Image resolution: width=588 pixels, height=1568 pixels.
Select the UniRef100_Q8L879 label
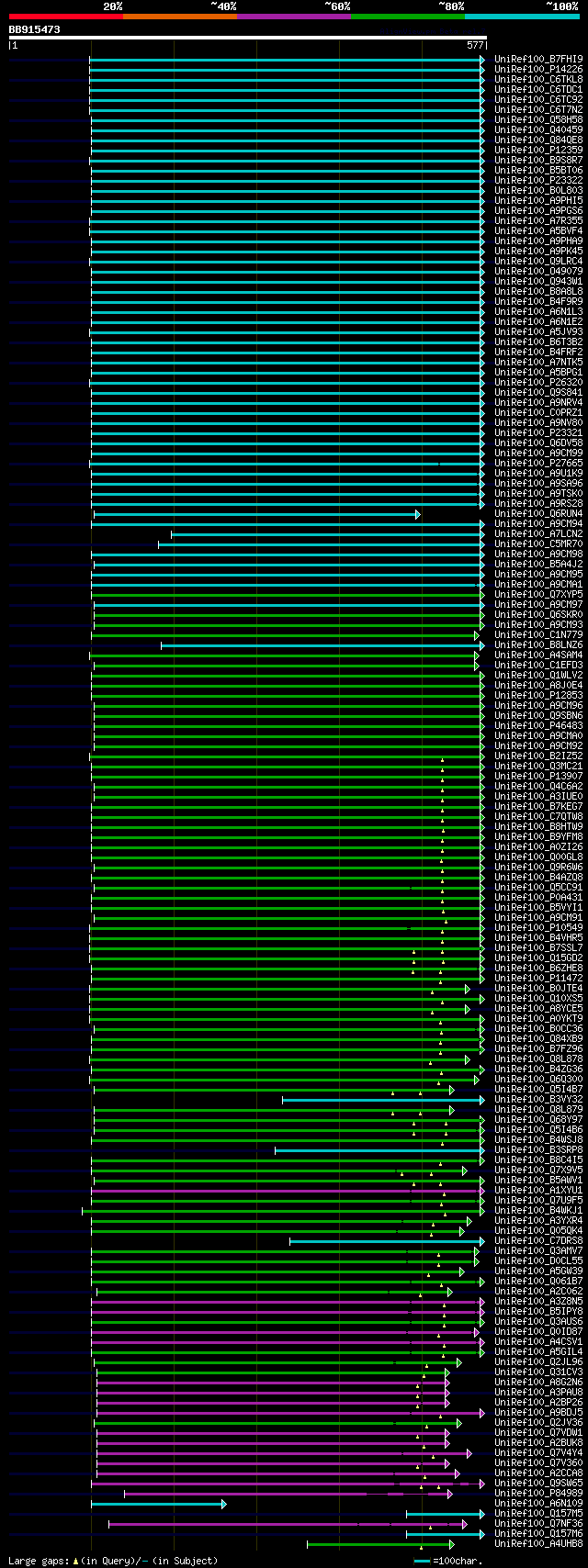(x=538, y=1109)
